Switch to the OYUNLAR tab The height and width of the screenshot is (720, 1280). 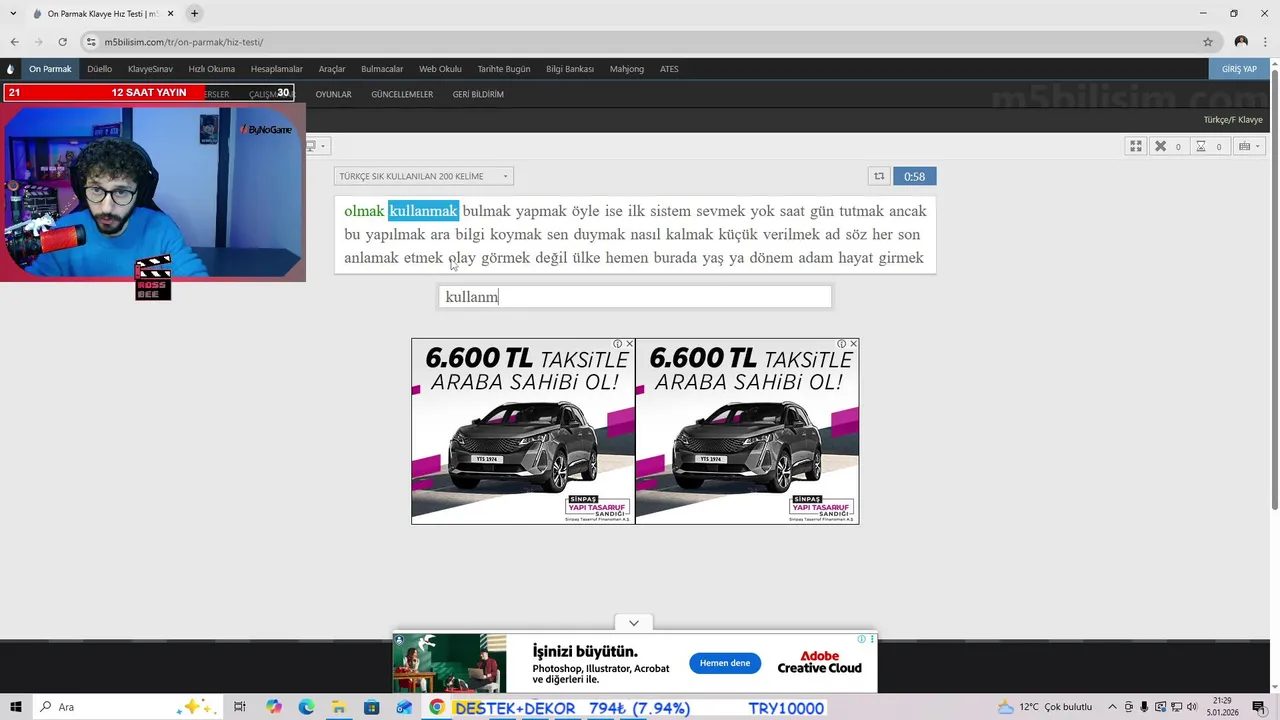pyautogui.click(x=333, y=94)
